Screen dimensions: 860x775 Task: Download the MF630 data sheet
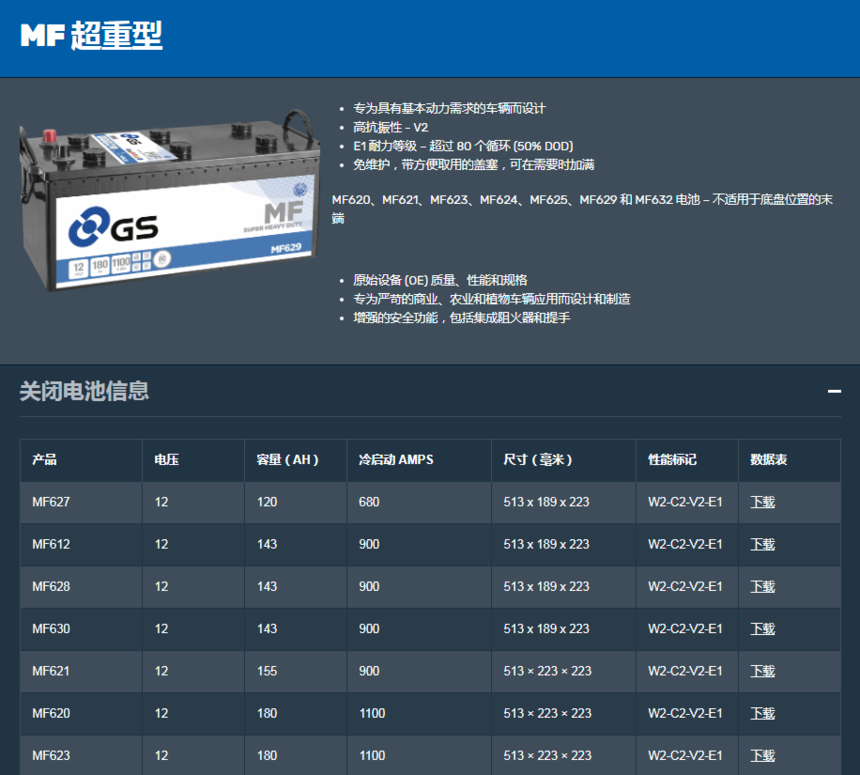click(x=762, y=629)
